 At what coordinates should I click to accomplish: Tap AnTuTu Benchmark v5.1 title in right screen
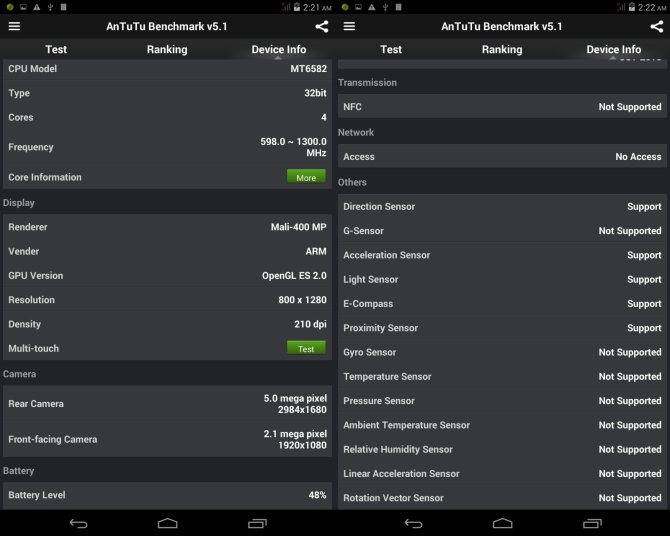tap(502, 27)
